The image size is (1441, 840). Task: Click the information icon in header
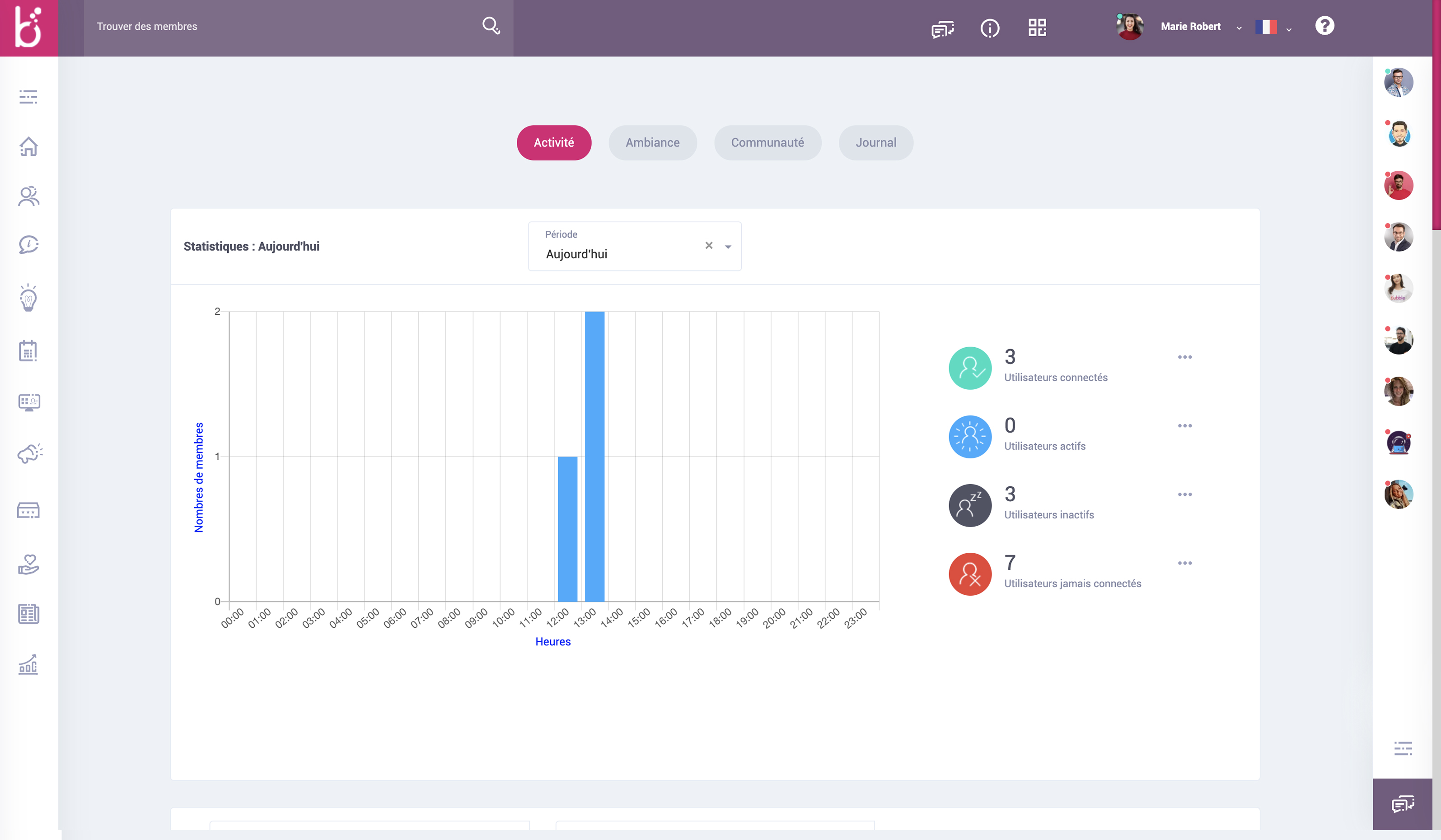click(990, 28)
